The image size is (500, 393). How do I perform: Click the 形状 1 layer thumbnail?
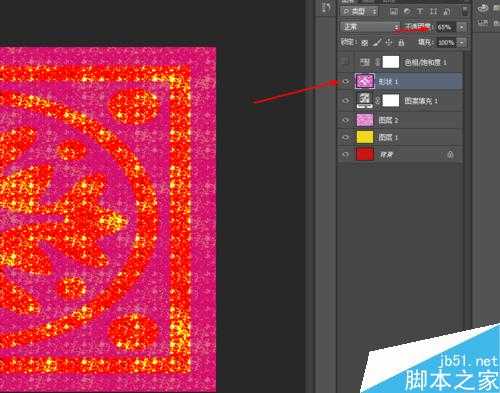tap(365, 81)
